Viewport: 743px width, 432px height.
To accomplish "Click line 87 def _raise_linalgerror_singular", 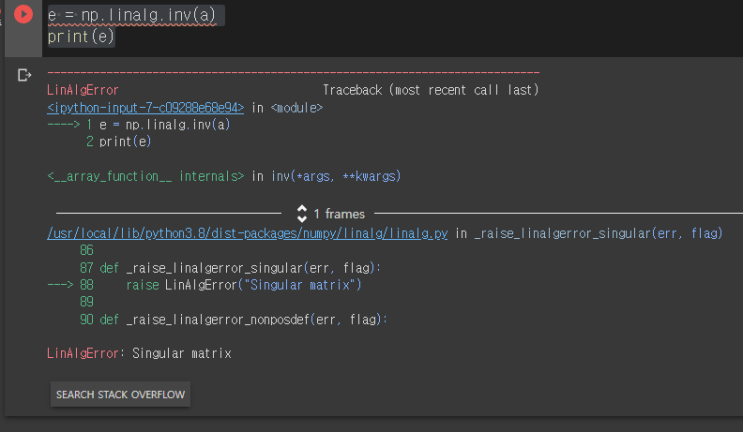I will pyautogui.click(x=239, y=268).
